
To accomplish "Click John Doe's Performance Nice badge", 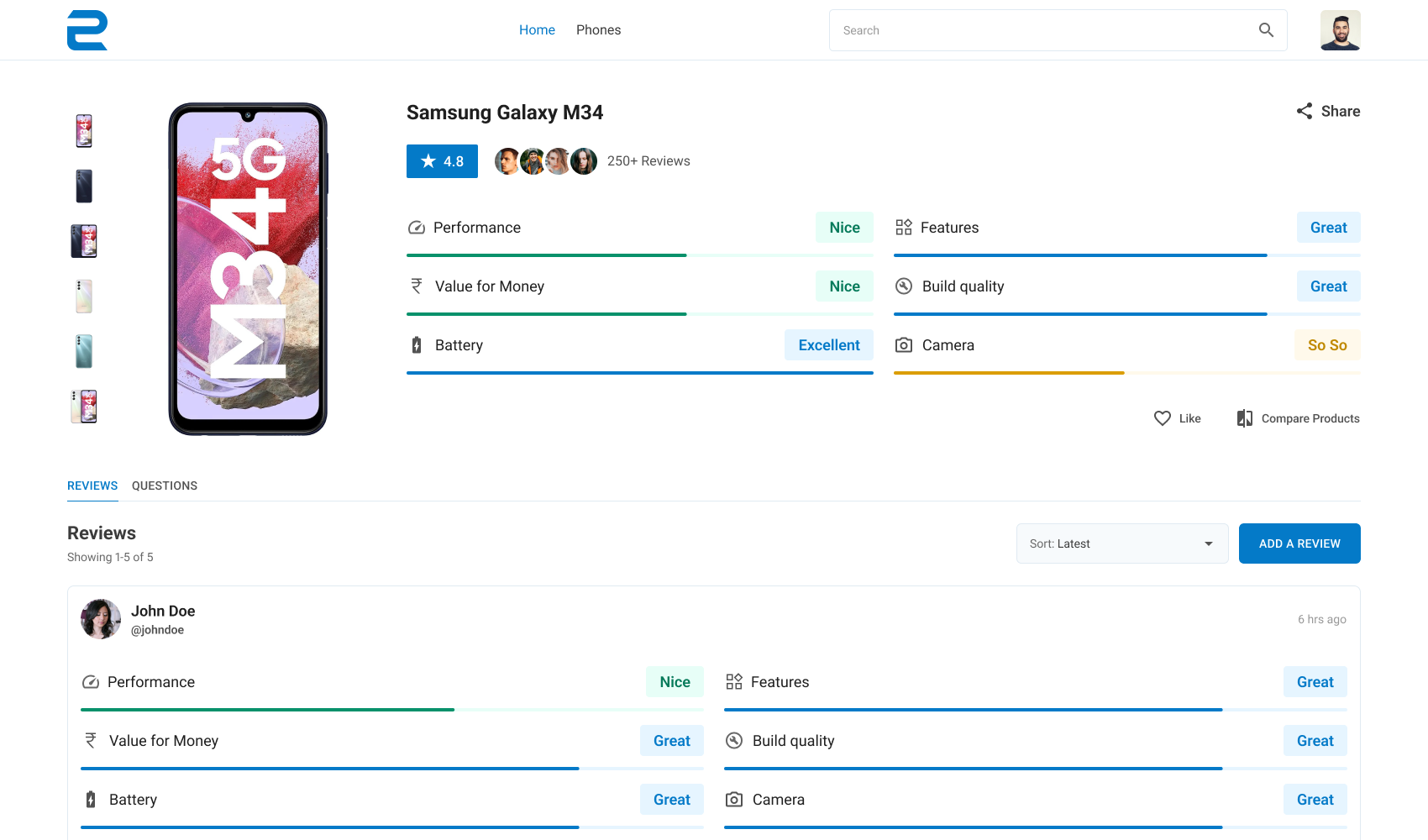I will (x=675, y=682).
